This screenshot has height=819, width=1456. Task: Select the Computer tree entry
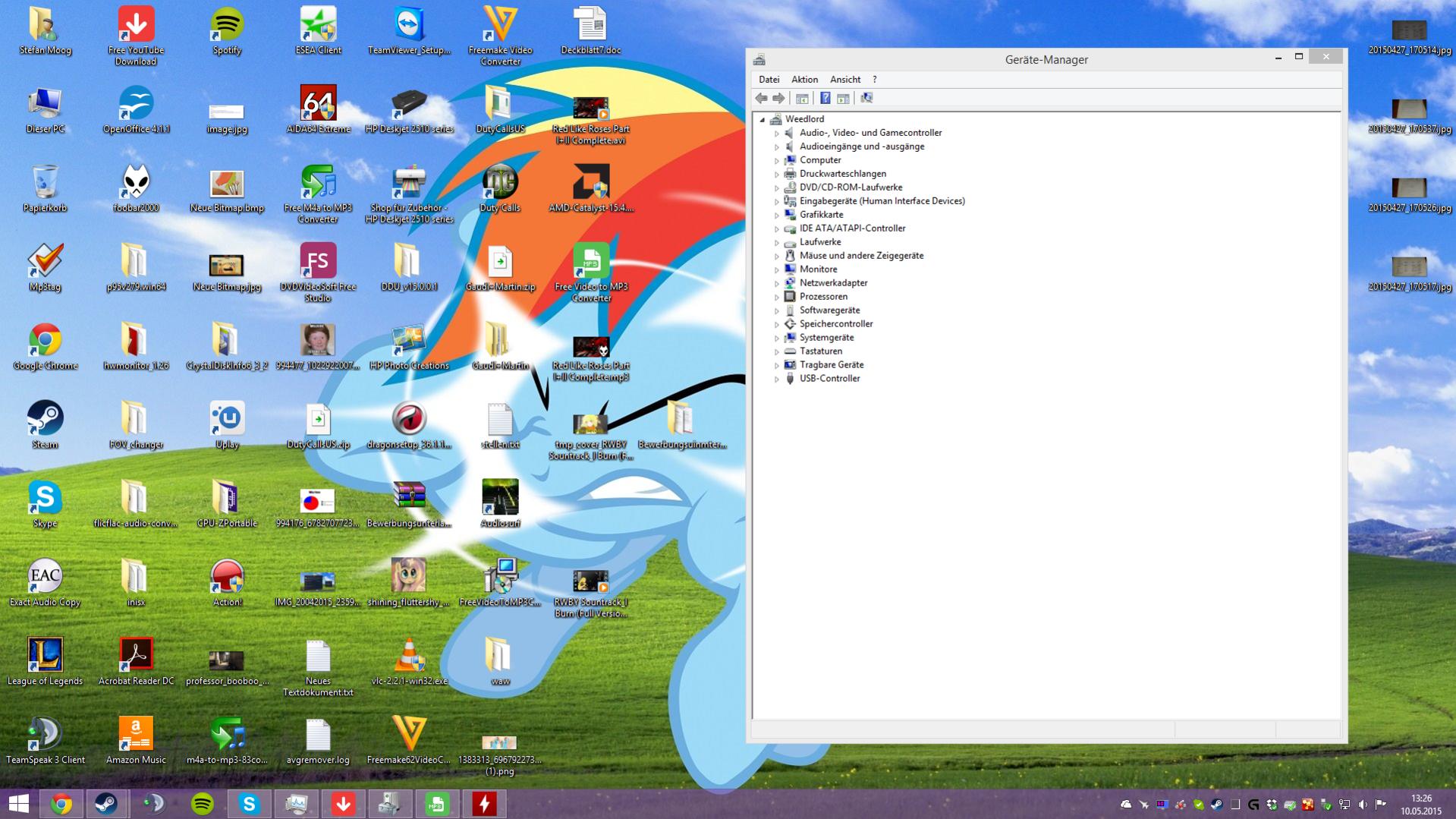click(x=820, y=160)
